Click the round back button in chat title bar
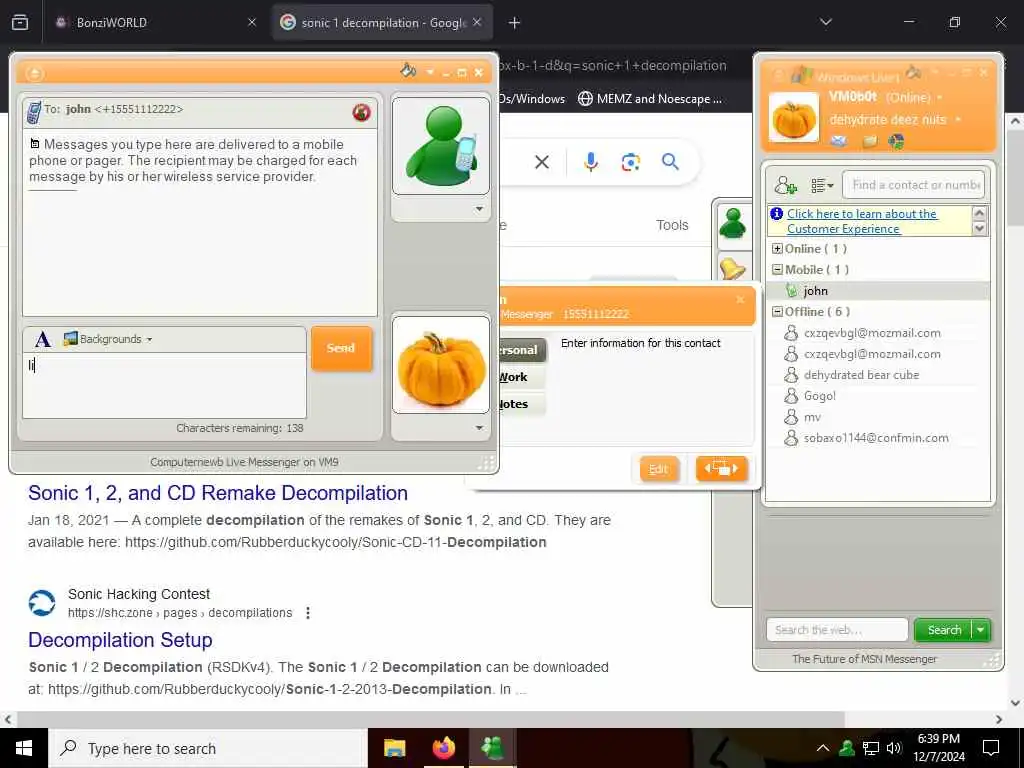The height and width of the screenshot is (768, 1024). tap(35, 73)
